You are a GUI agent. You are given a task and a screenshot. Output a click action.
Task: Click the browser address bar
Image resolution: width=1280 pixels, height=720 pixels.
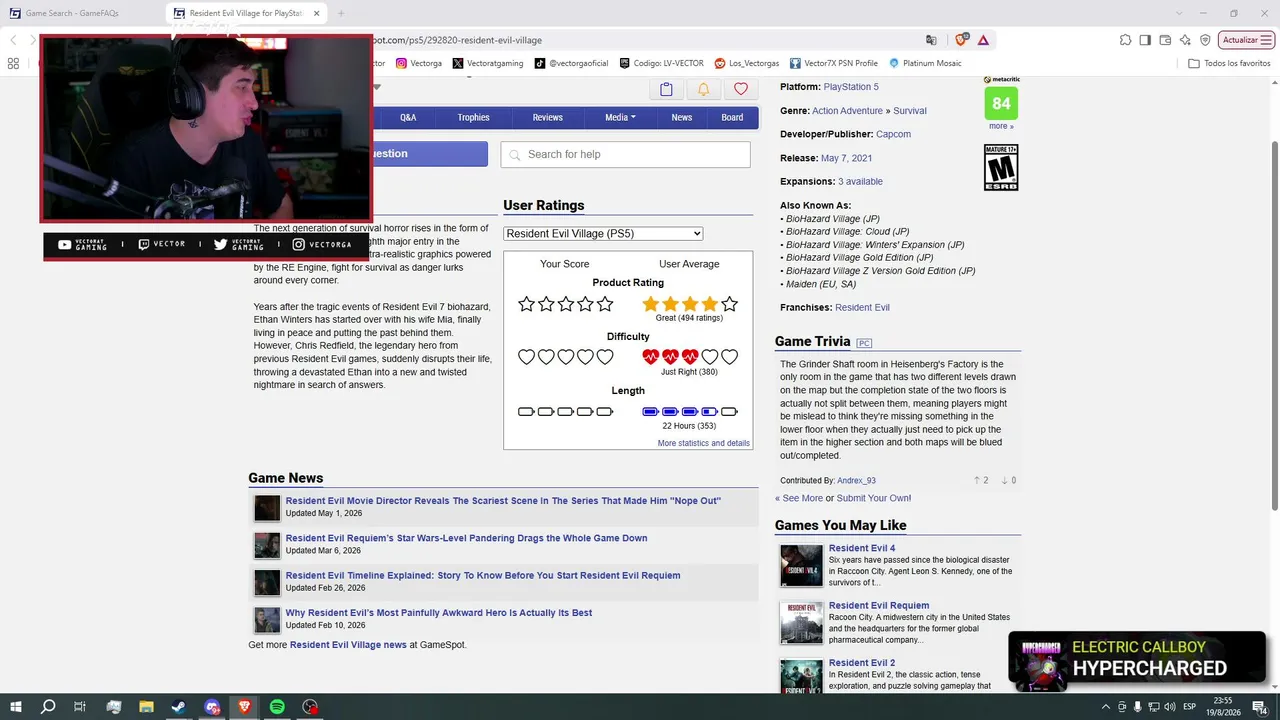point(640,40)
